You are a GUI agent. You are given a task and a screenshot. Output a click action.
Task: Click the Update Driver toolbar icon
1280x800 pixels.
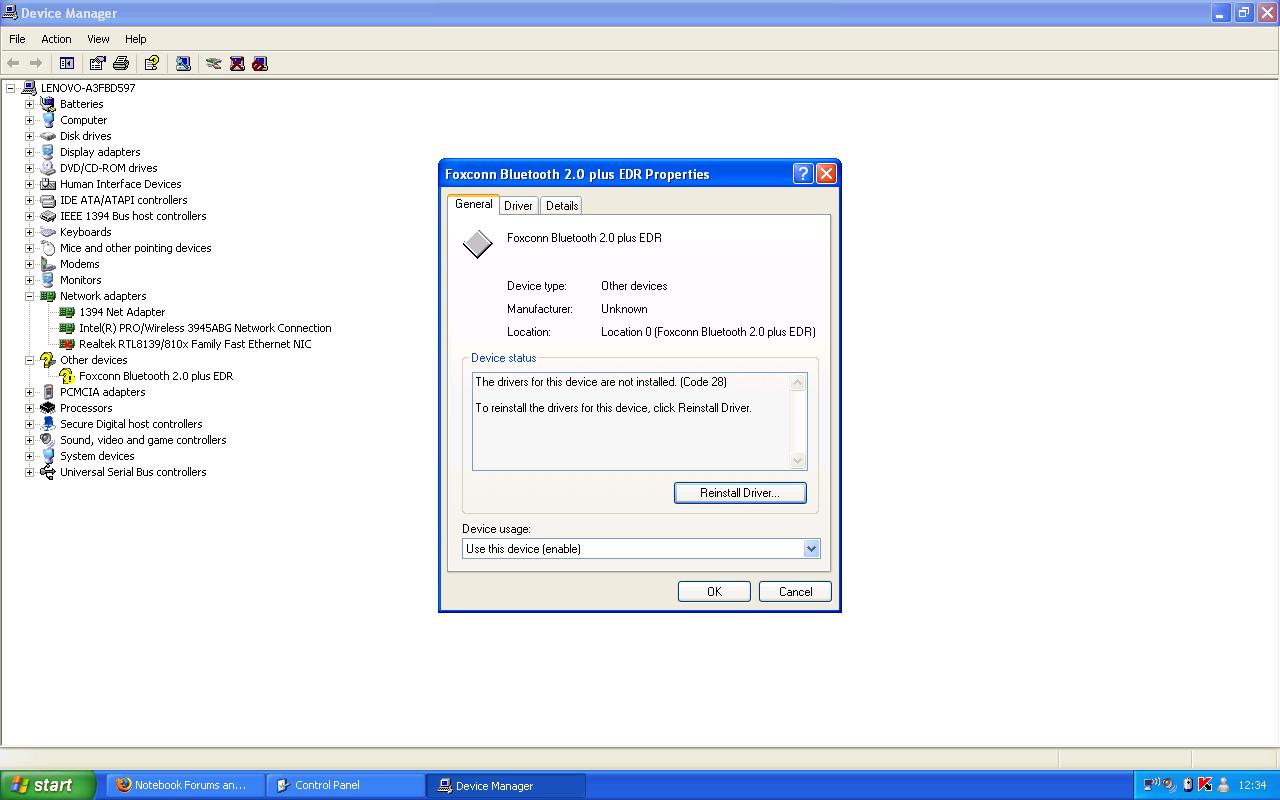(x=213, y=63)
